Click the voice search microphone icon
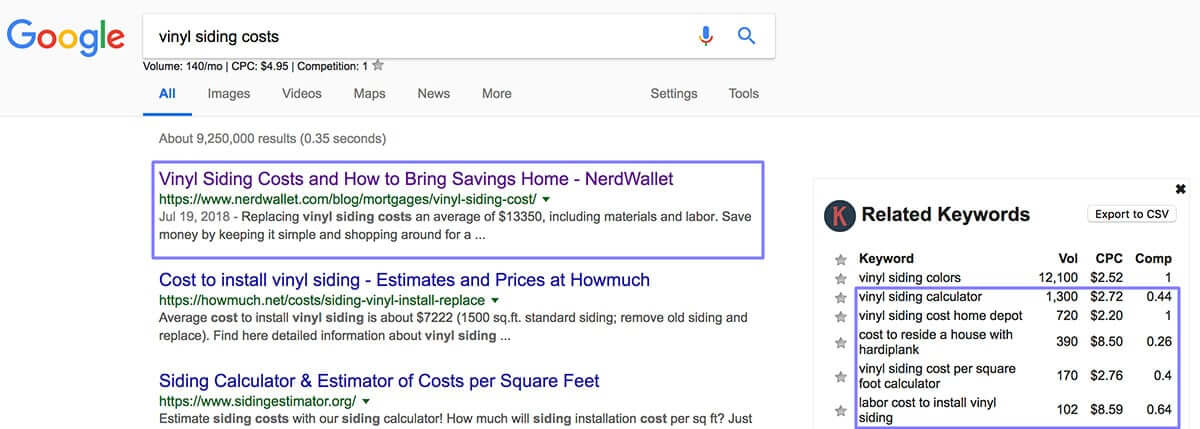This screenshot has width=1200, height=429. (706, 36)
